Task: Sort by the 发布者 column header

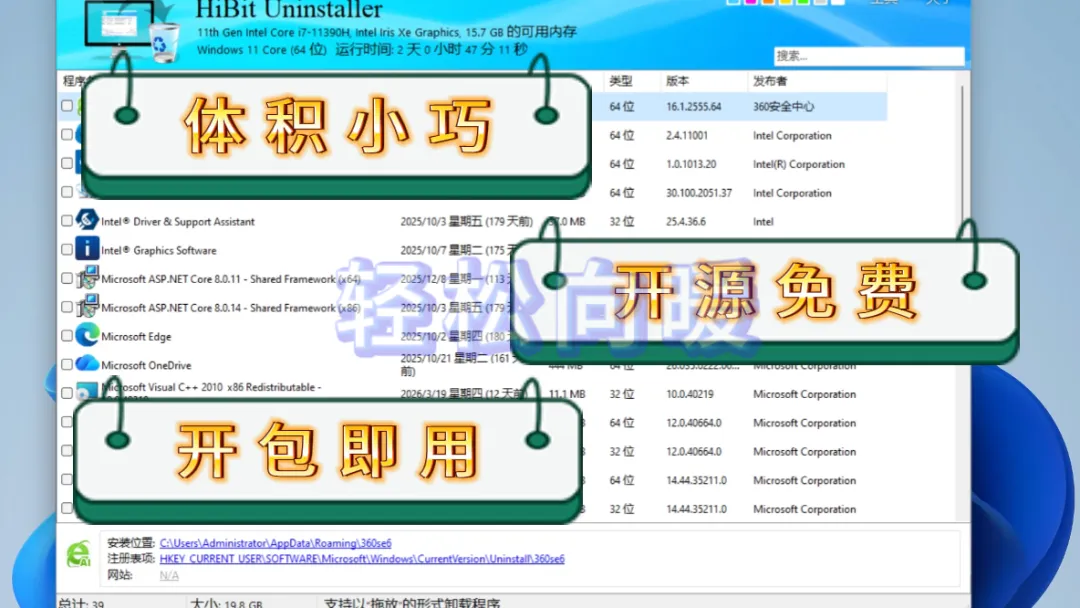Action: point(770,81)
